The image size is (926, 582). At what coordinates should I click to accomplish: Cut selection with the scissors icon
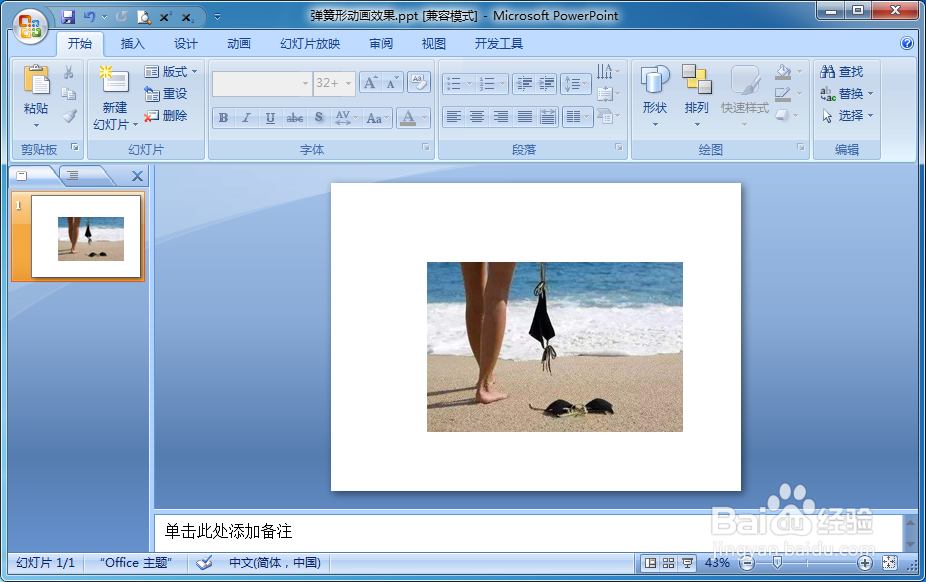tap(69, 72)
